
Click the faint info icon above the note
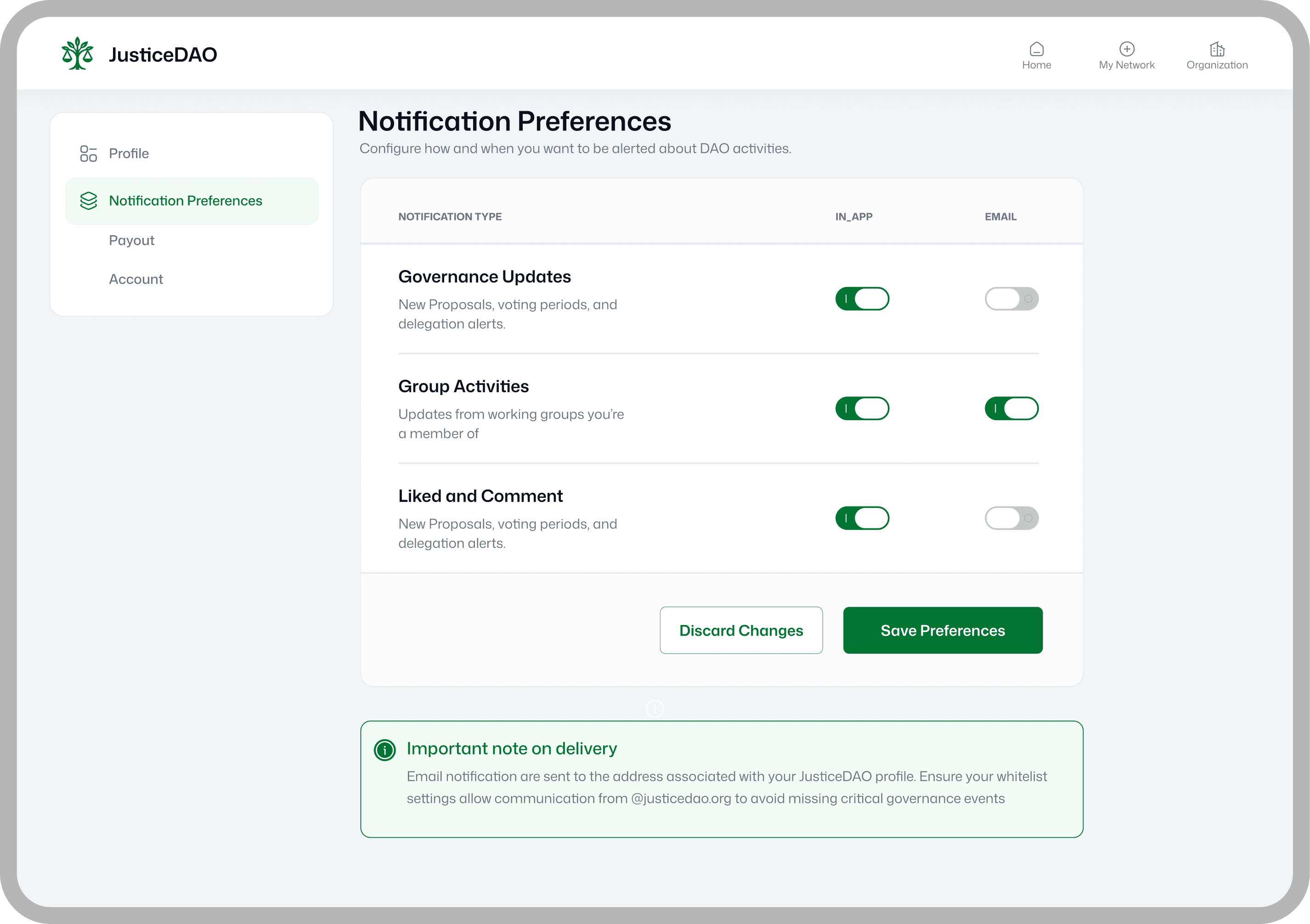[655, 709]
